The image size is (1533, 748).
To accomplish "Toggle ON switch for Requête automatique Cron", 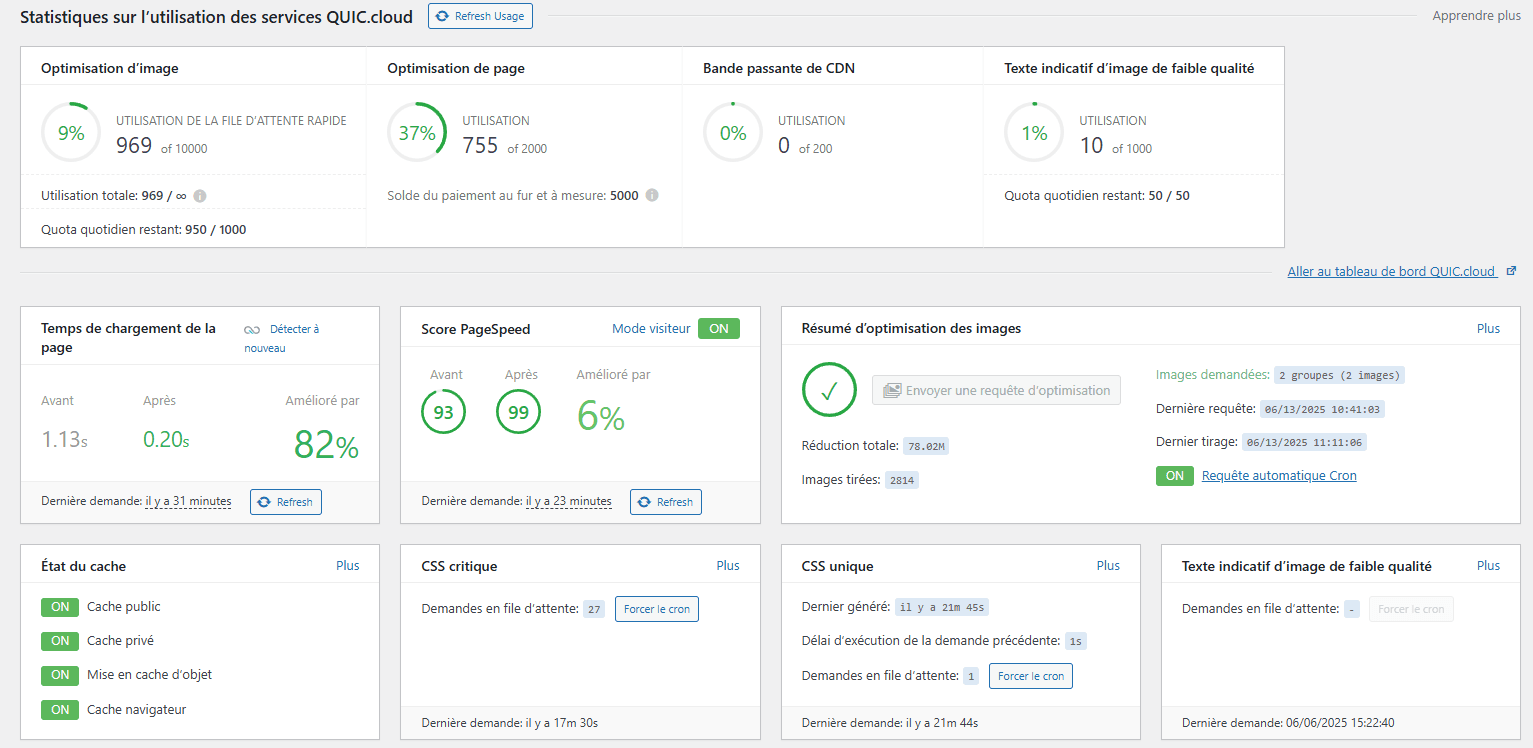I will 1174,476.
